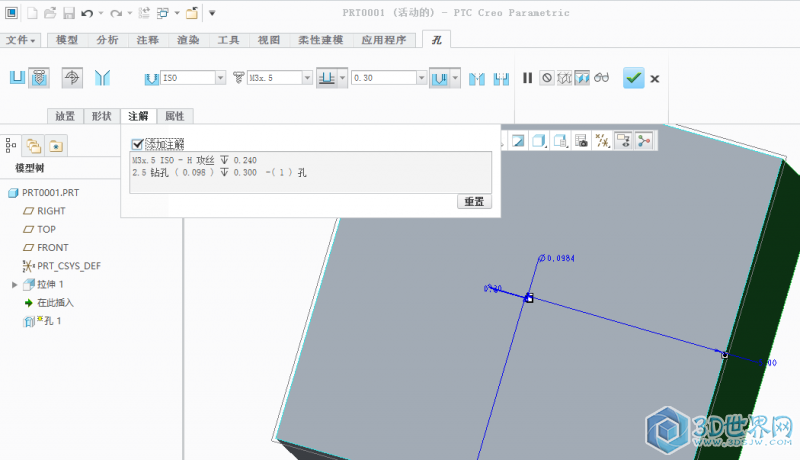Viewport: 800px width, 460px height.
Task: Open the redo history dropdown arrow
Action: [x=130, y=13]
